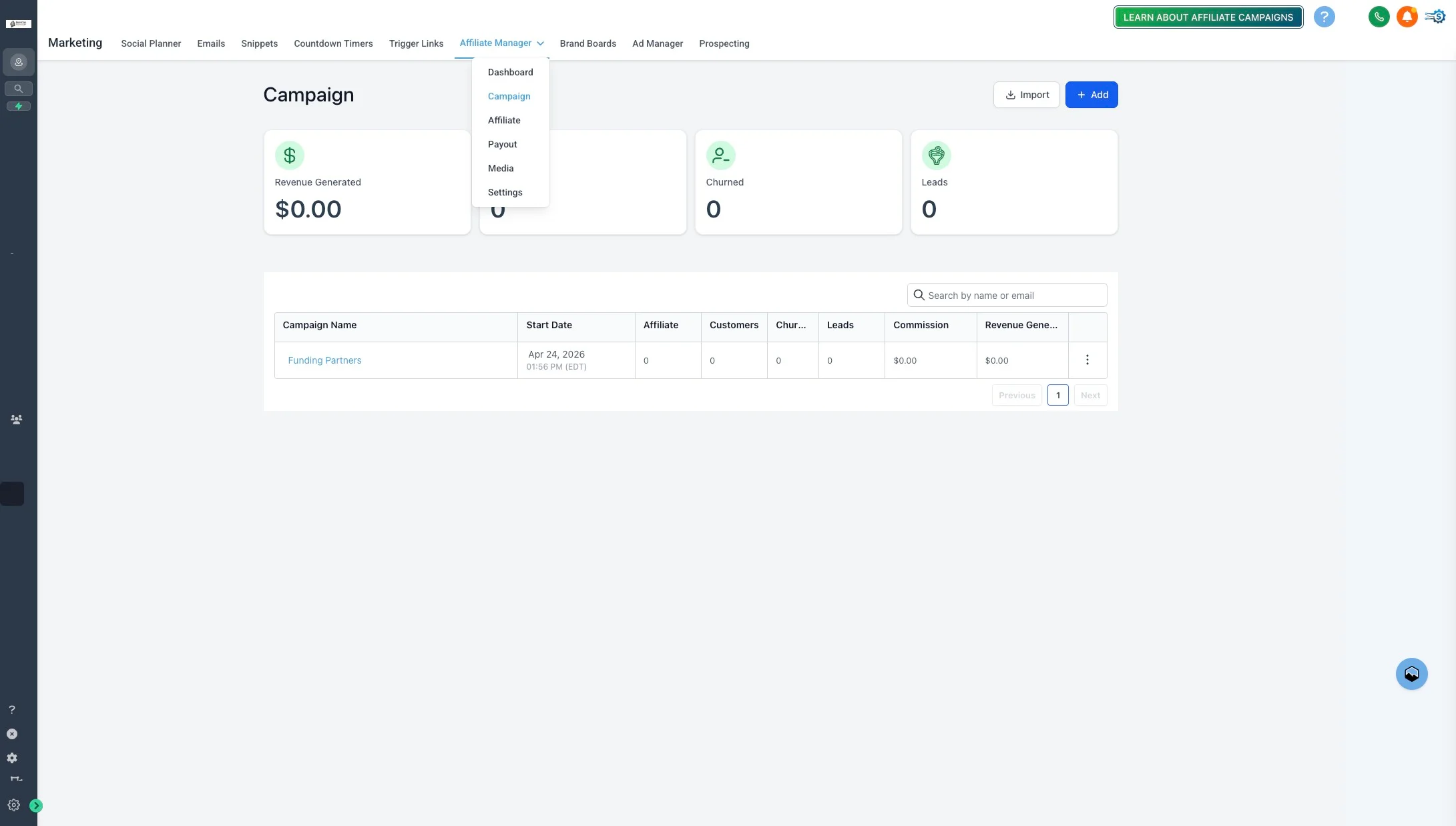This screenshot has width=1456, height=826.
Task: Click the Revenue Generated dollar icon
Action: point(290,155)
